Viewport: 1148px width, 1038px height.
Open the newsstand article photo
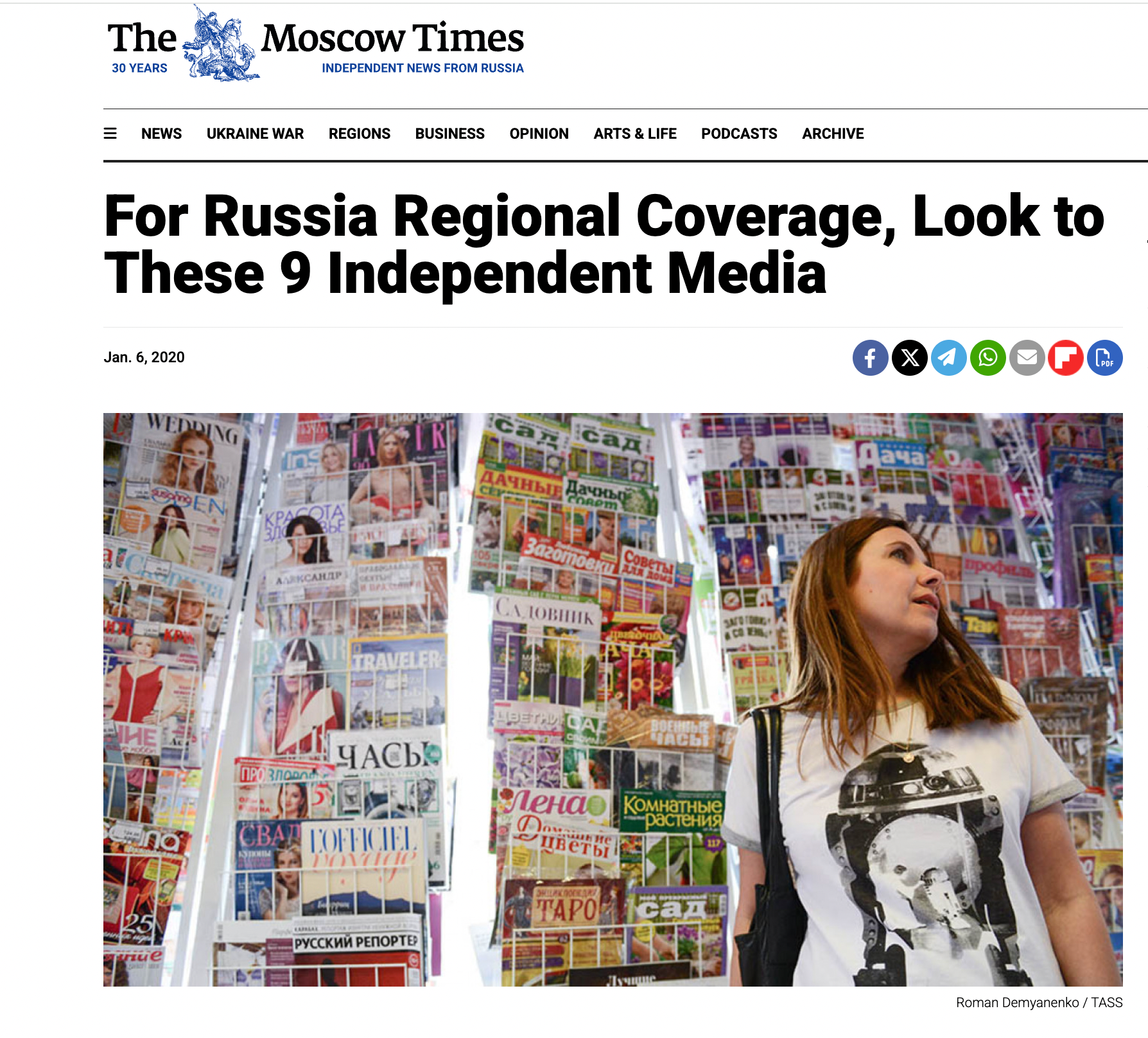pos(613,699)
